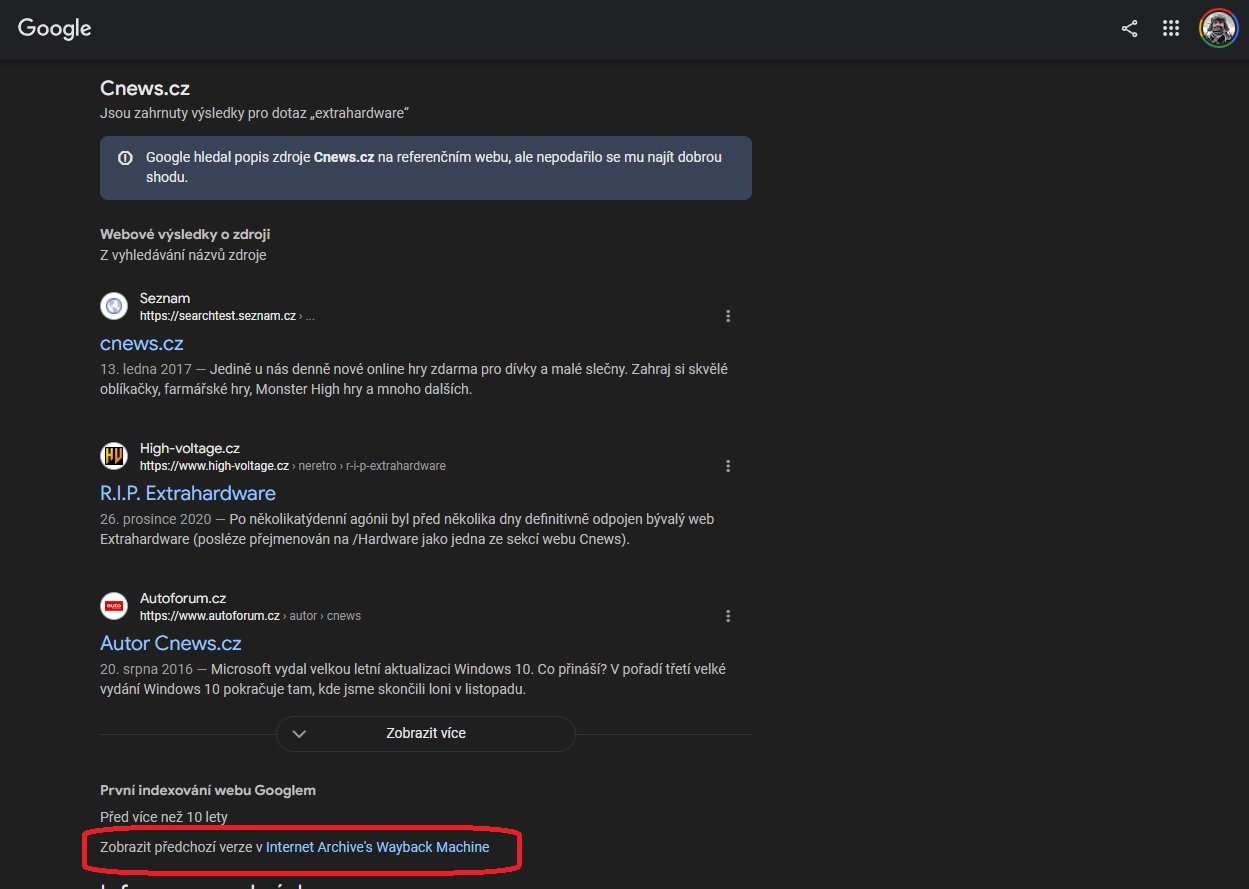Image resolution: width=1249 pixels, height=889 pixels.
Task: Click the searchtest.seznam.cz URL text
Action: (224, 315)
